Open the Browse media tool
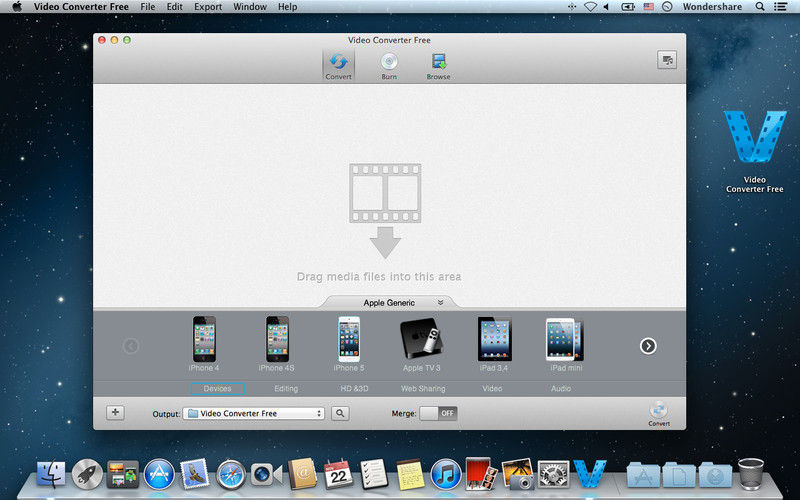 click(x=438, y=66)
